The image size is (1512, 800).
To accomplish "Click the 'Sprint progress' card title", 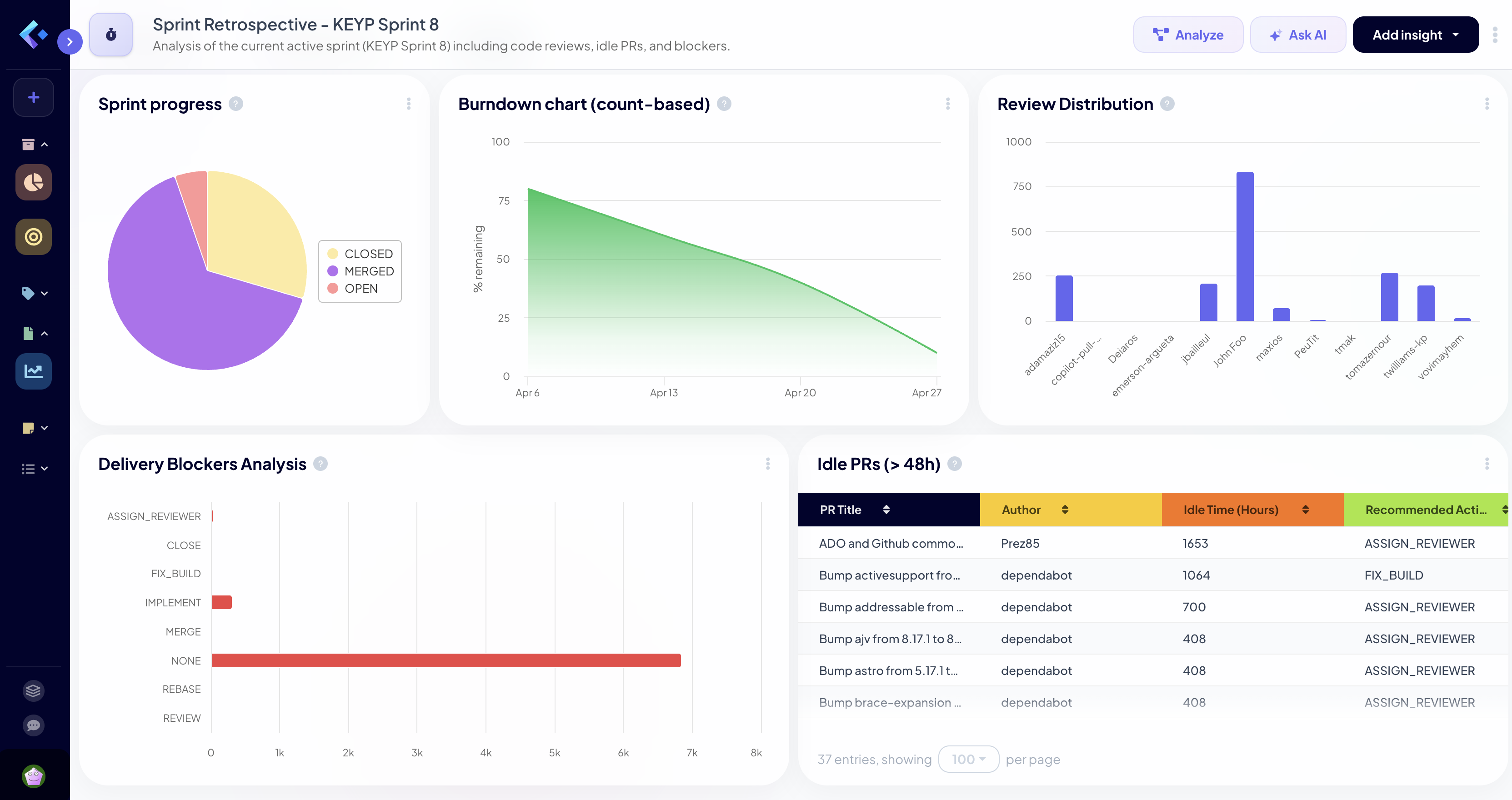I will coord(160,104).
